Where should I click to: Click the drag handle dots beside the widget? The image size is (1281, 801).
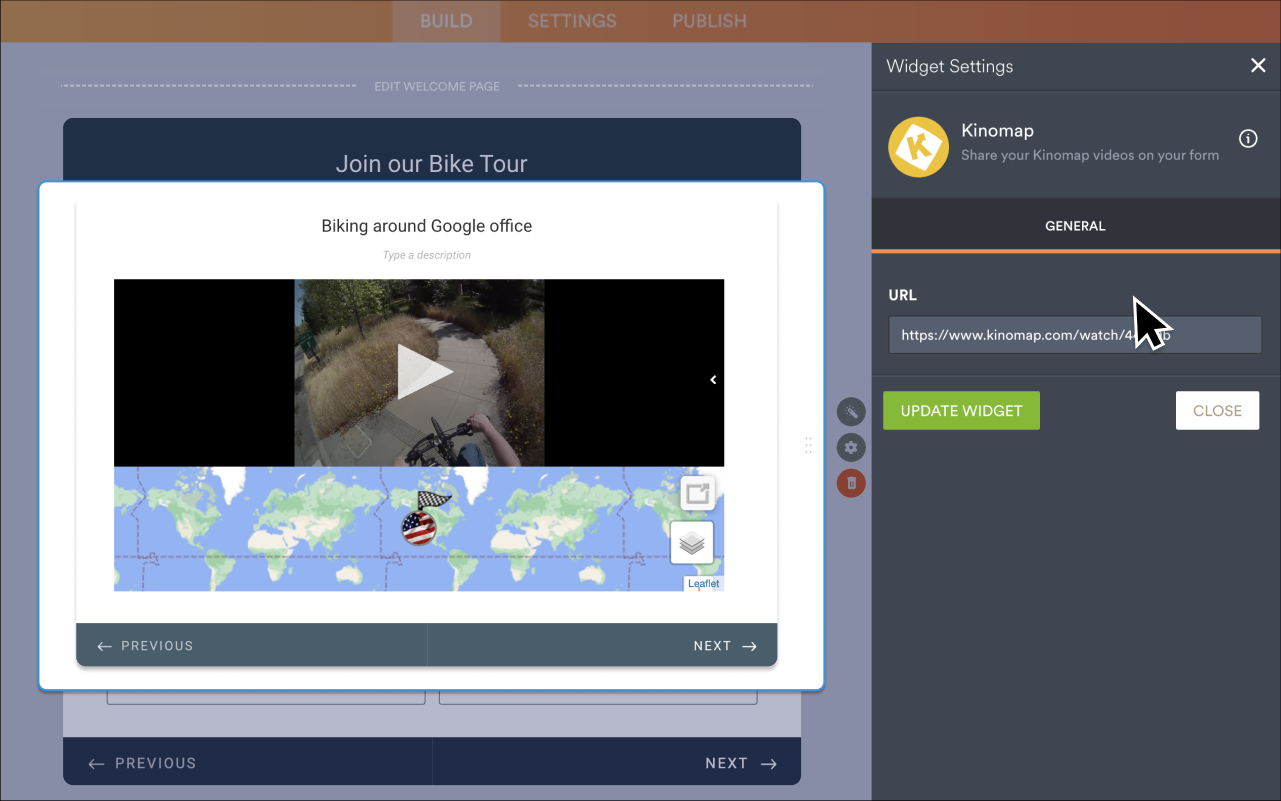pos(808,446)
